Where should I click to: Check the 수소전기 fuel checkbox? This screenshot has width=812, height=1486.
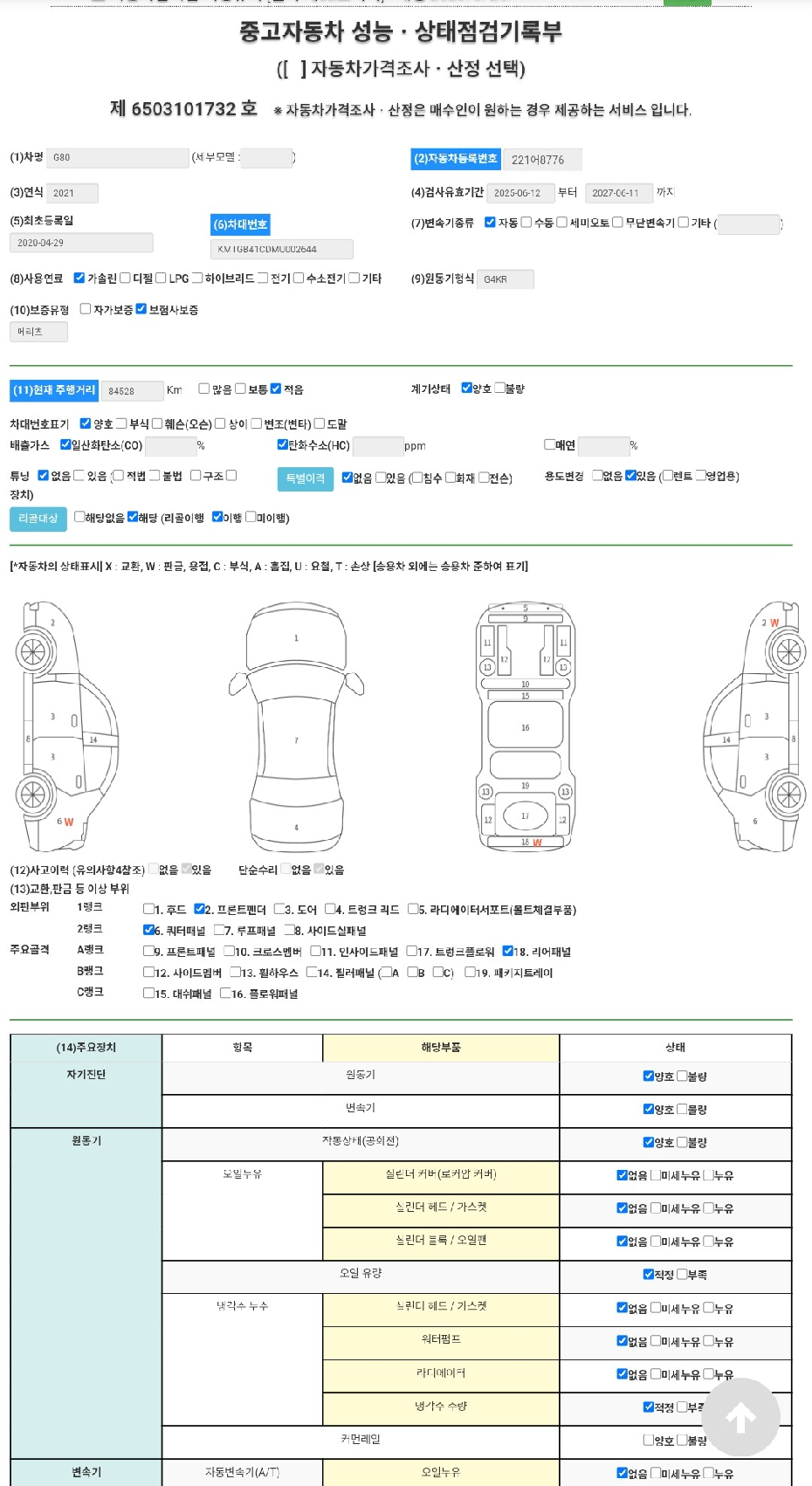point(299,279)
